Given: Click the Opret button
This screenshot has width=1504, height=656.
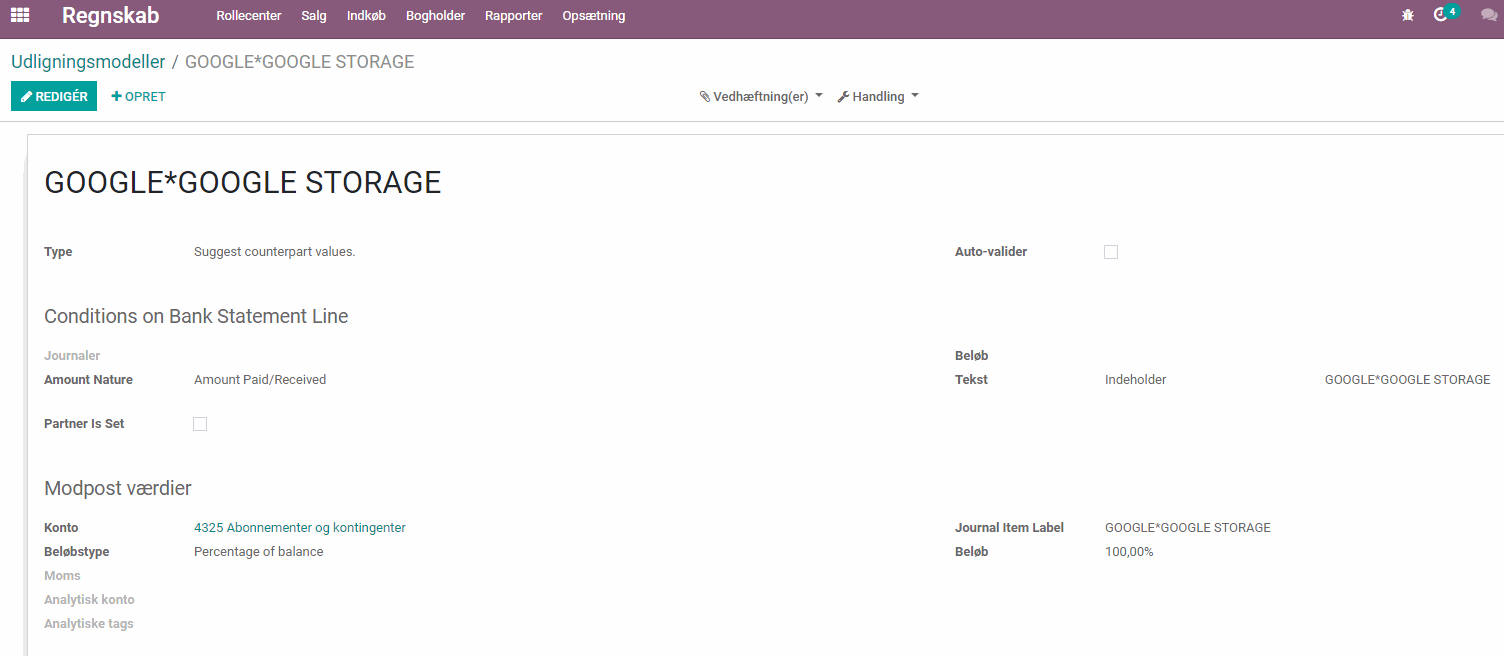Looking at the screenshot, I should pos(138,97).
